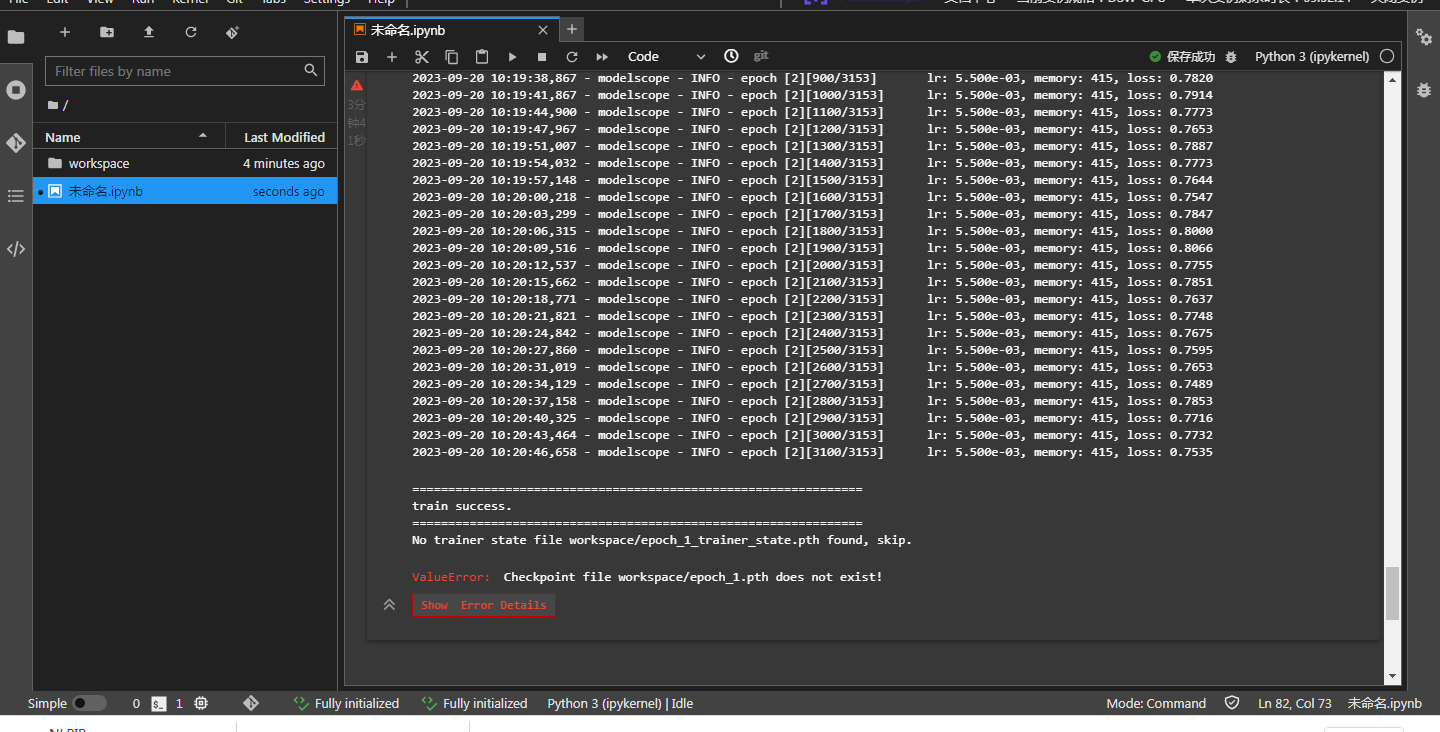Interrupt the kernel with stop icon
Screen dimensions: 1440x732
coord(542,57)
